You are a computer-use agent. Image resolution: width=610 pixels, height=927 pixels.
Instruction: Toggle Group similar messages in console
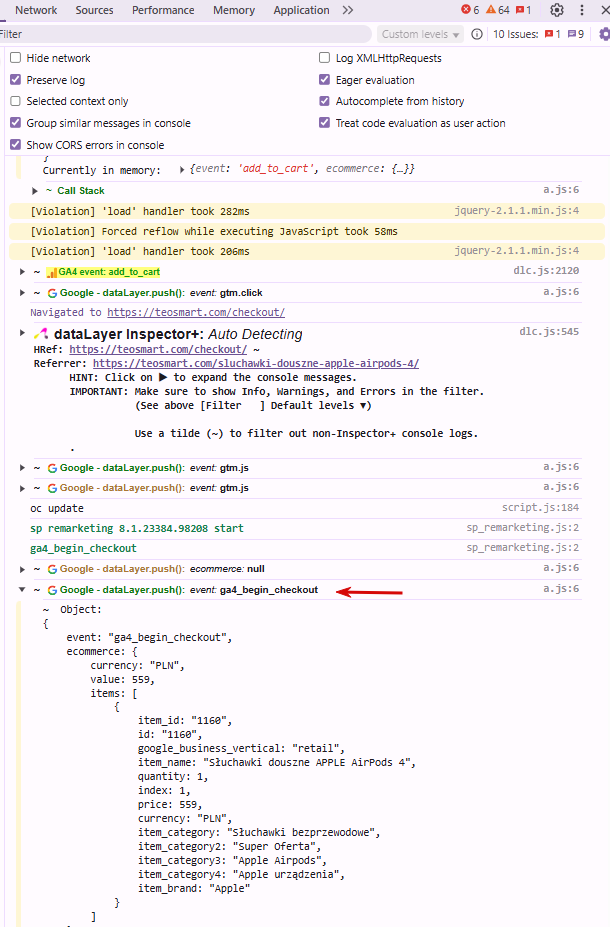[x=15, y=122]
